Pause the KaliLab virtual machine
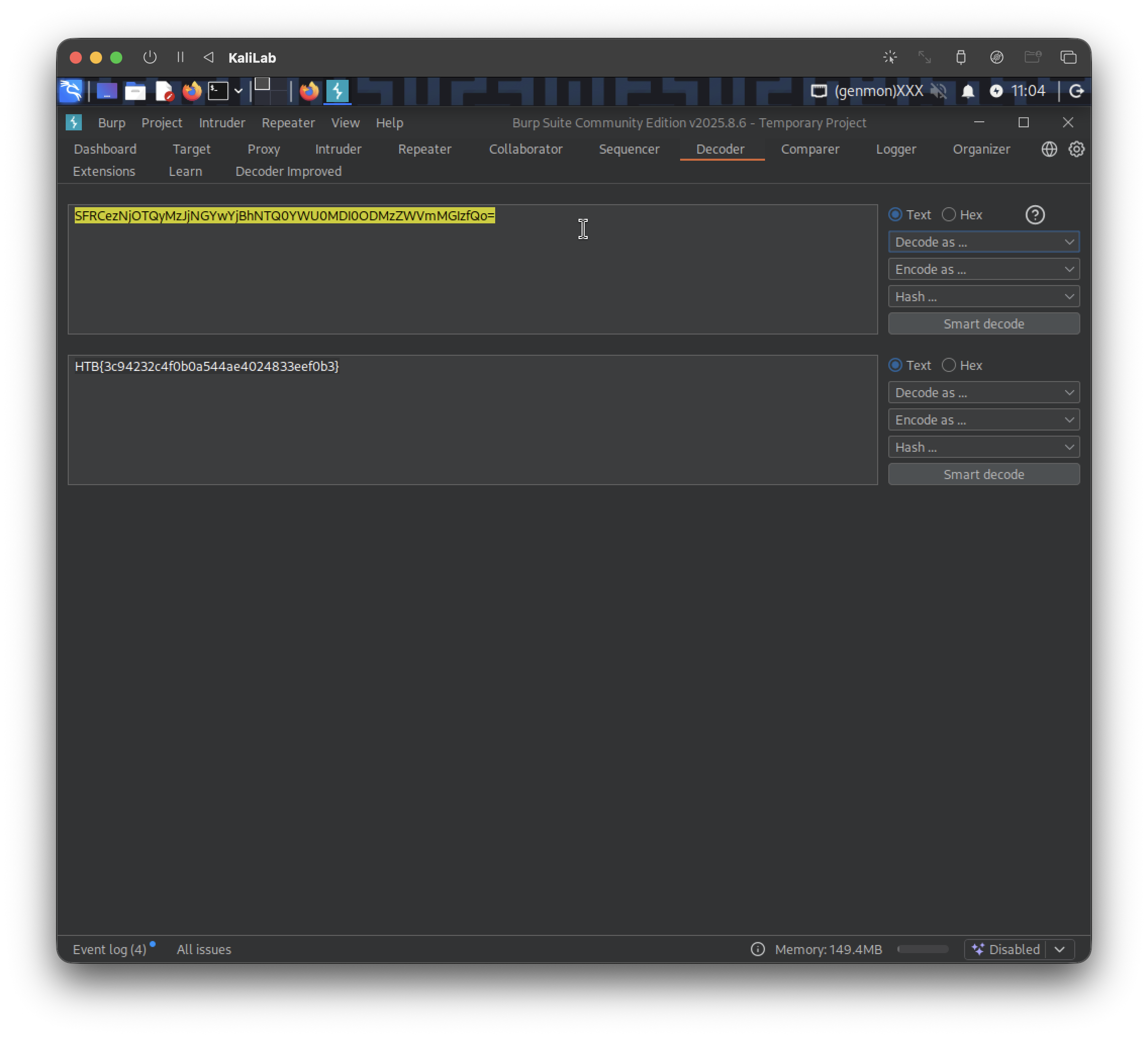The width and height of the screenshot is (1148, 1038). coord(180,58)
